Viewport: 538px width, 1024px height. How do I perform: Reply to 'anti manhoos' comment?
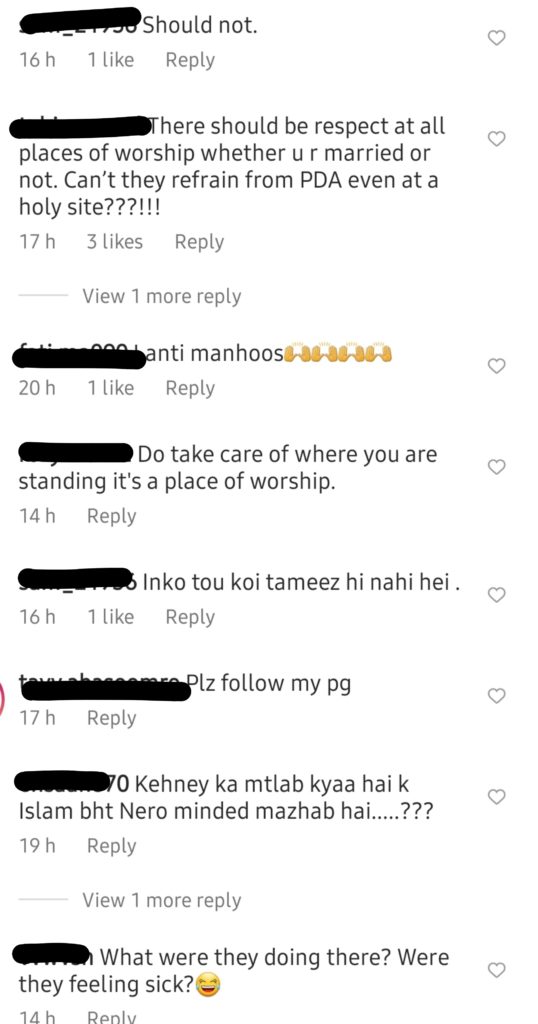click(190, 388)
